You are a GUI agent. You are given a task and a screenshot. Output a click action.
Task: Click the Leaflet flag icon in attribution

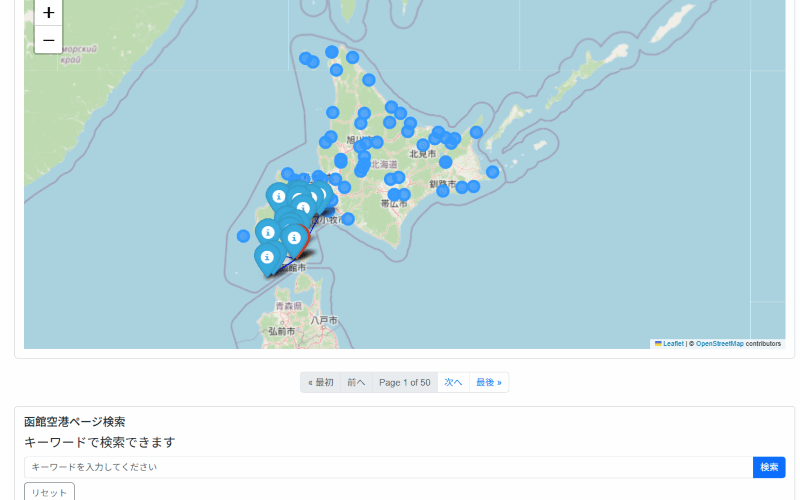pyautogui.click(x=658, y=343)
